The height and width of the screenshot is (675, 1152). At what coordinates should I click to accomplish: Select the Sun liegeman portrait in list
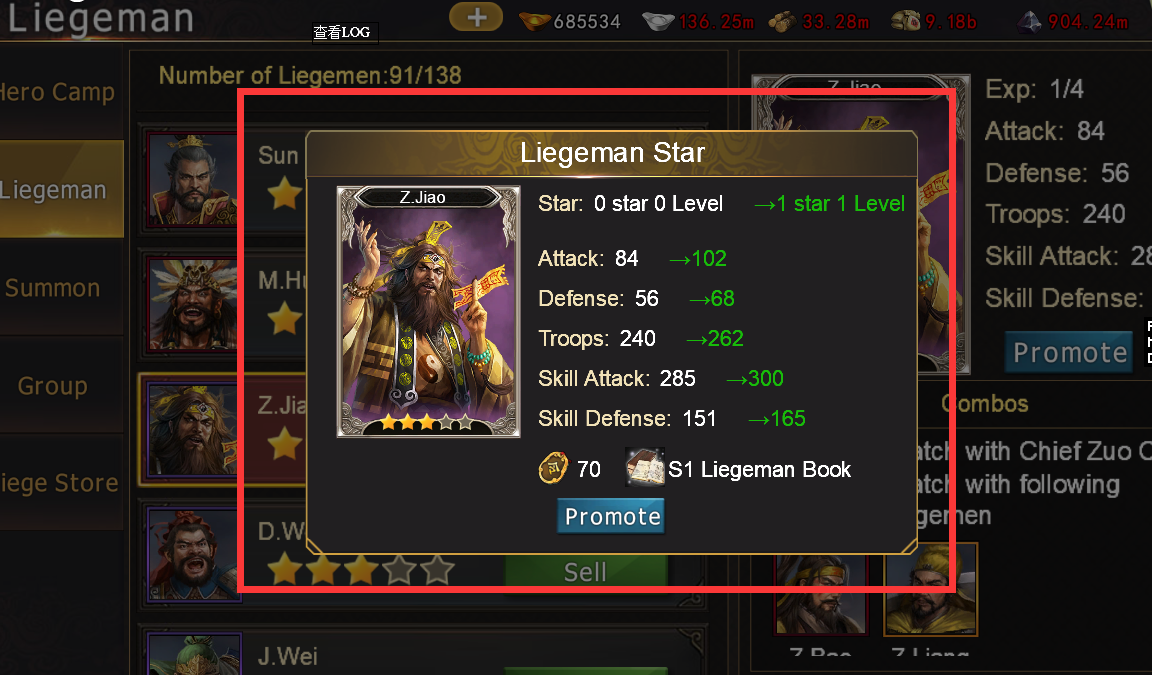[x=191, y=178]
